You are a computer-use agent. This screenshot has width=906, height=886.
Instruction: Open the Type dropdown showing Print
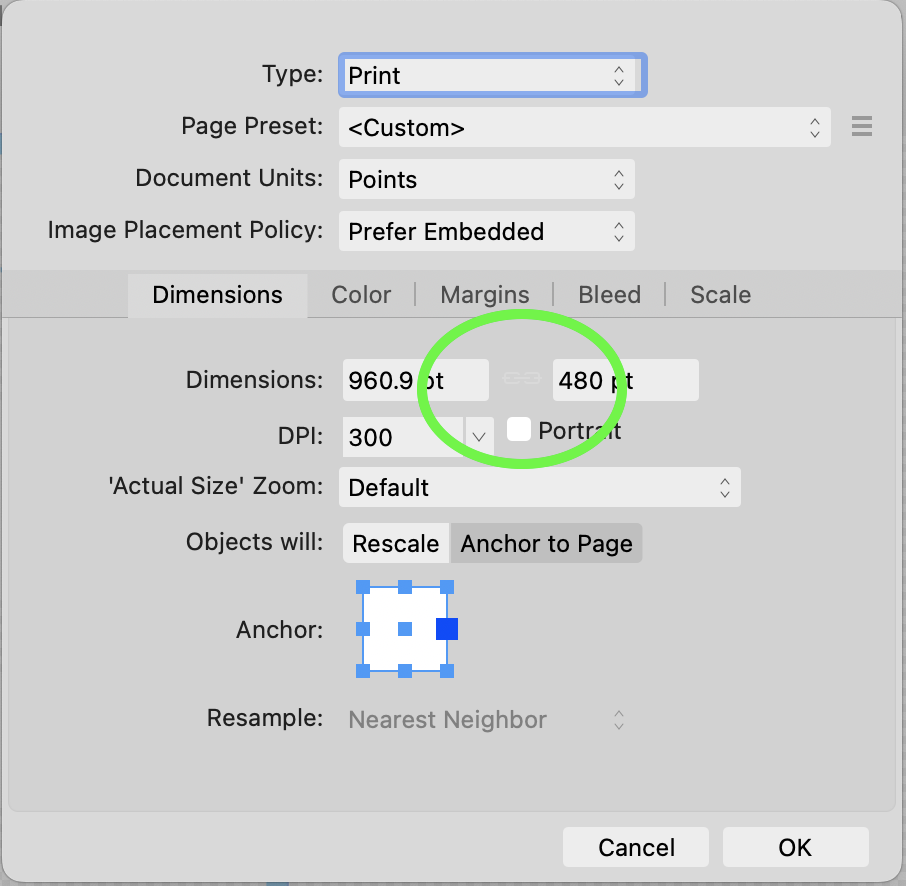(x=492, y=75)
